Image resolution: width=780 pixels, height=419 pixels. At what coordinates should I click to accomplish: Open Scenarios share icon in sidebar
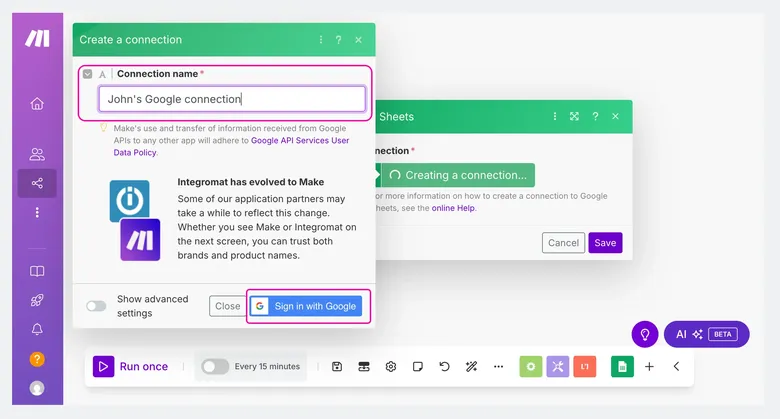click(x=37, y=183)
